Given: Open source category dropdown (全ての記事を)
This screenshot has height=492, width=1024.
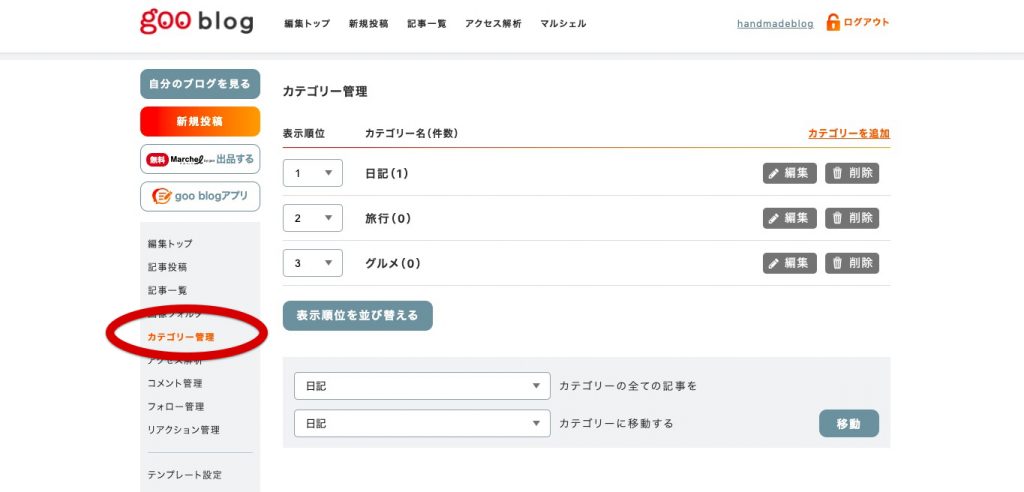Looking at the screenshot, I should tap(423, 386).
